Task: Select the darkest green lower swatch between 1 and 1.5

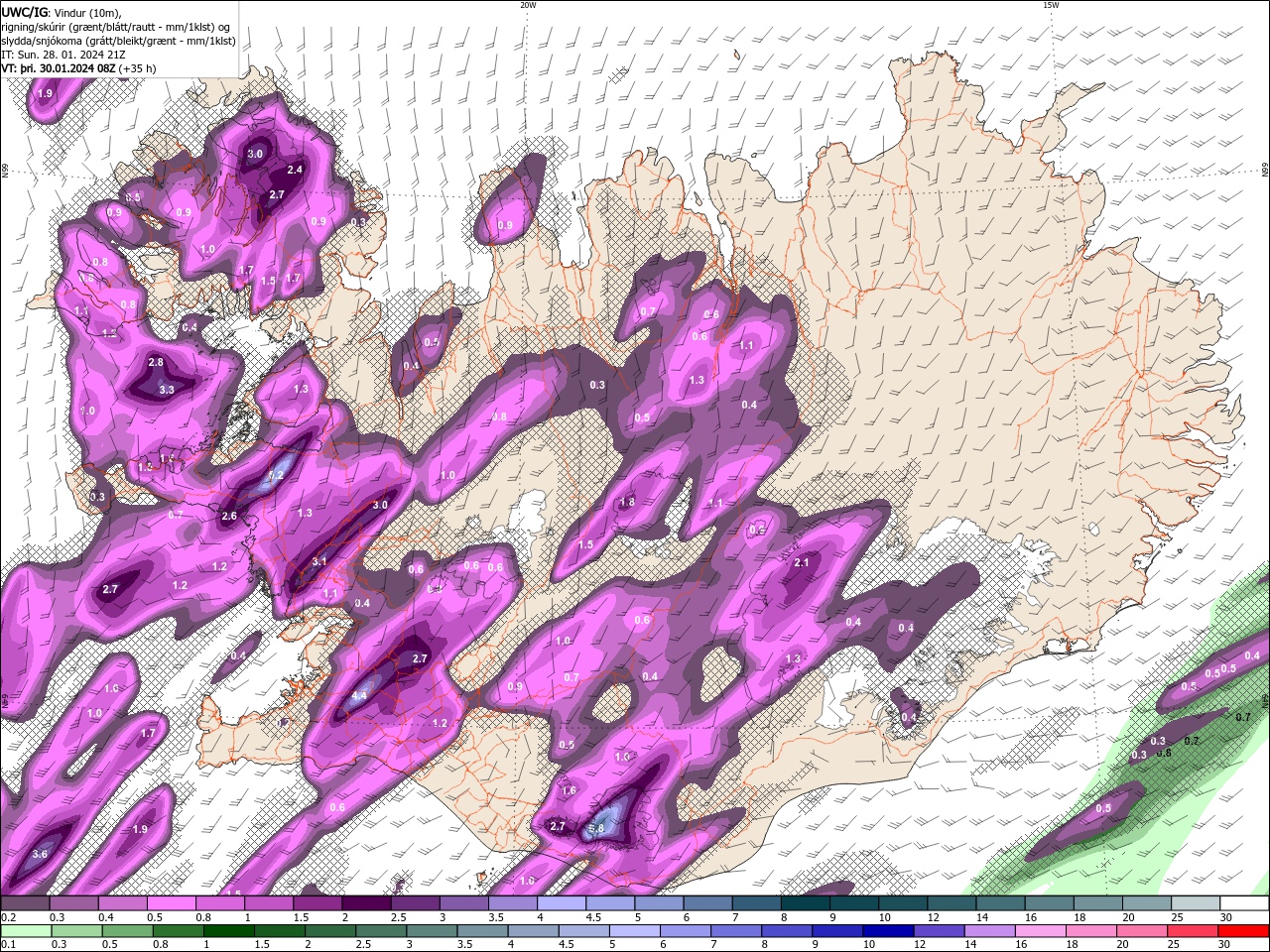Action: click(x=228, y=931)
